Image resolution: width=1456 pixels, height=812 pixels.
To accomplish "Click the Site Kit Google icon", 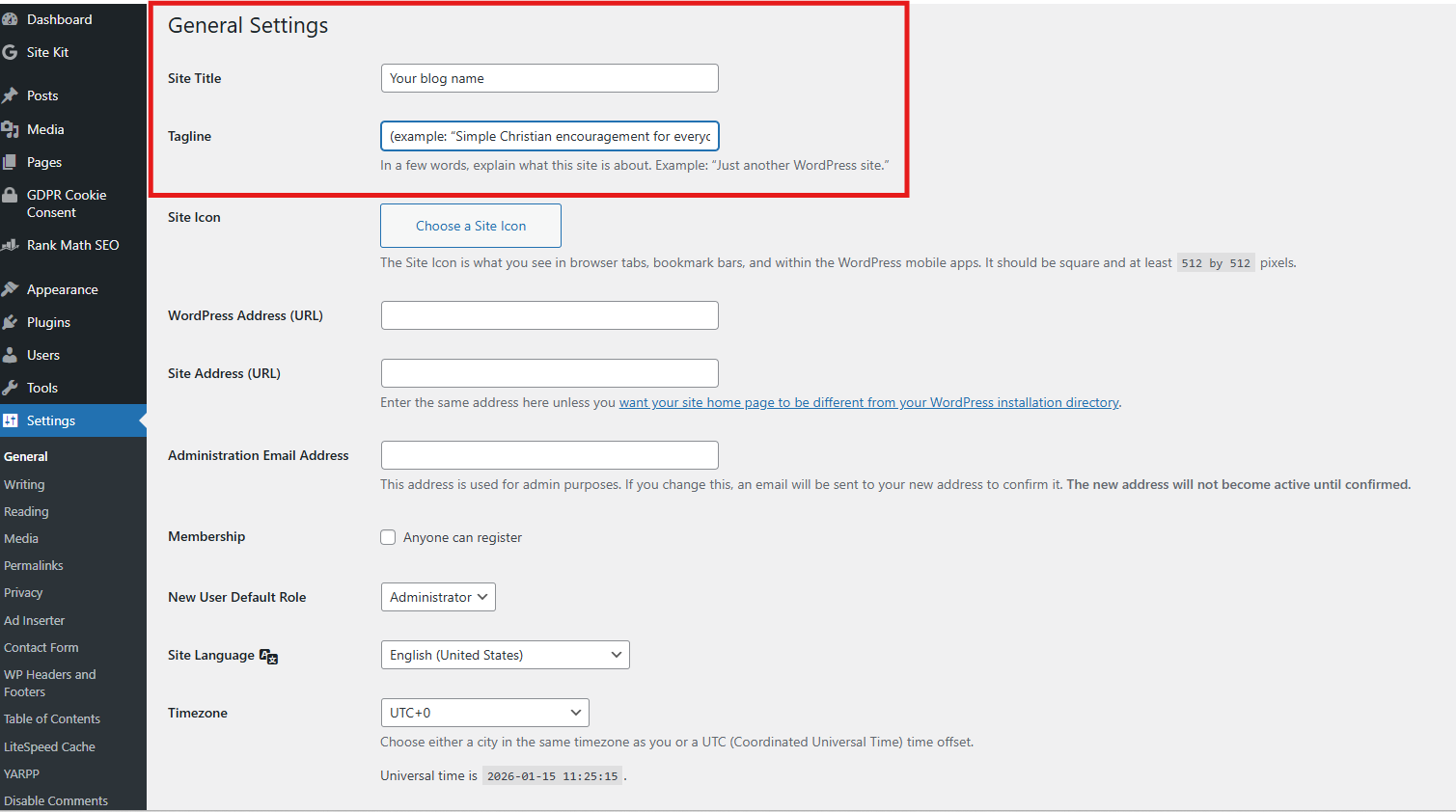I will [11, 52].
